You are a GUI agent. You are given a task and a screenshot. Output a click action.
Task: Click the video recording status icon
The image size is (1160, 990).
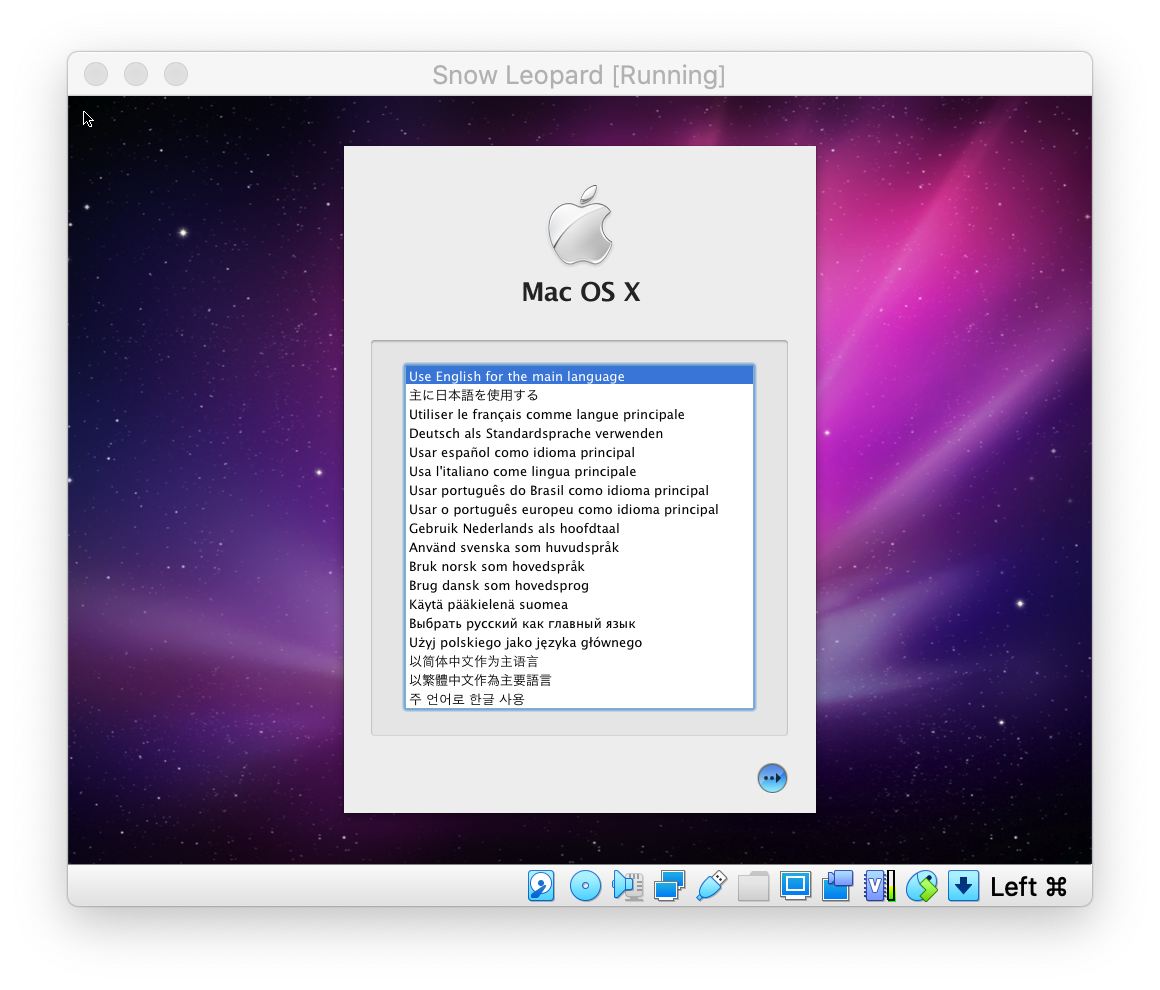pyautogui.click(x=837, y=886)
